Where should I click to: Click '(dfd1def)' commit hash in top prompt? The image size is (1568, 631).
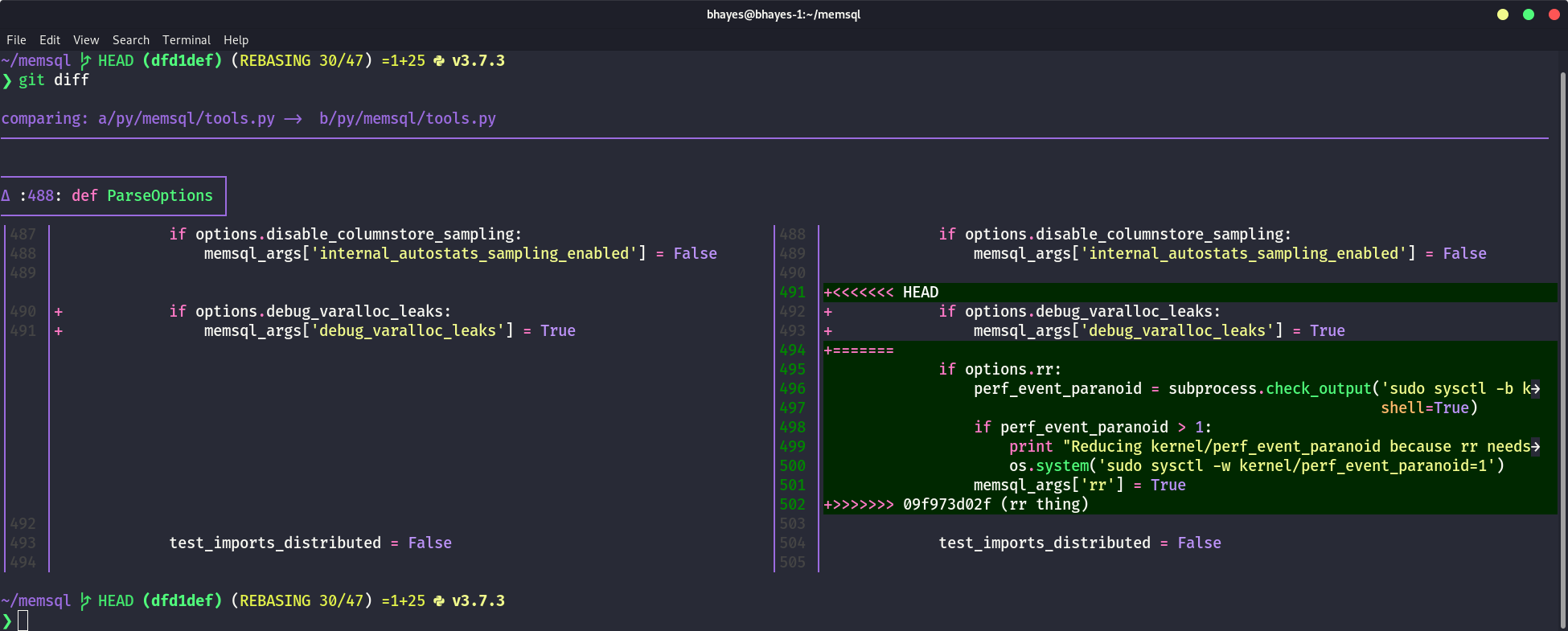point(182,61)
